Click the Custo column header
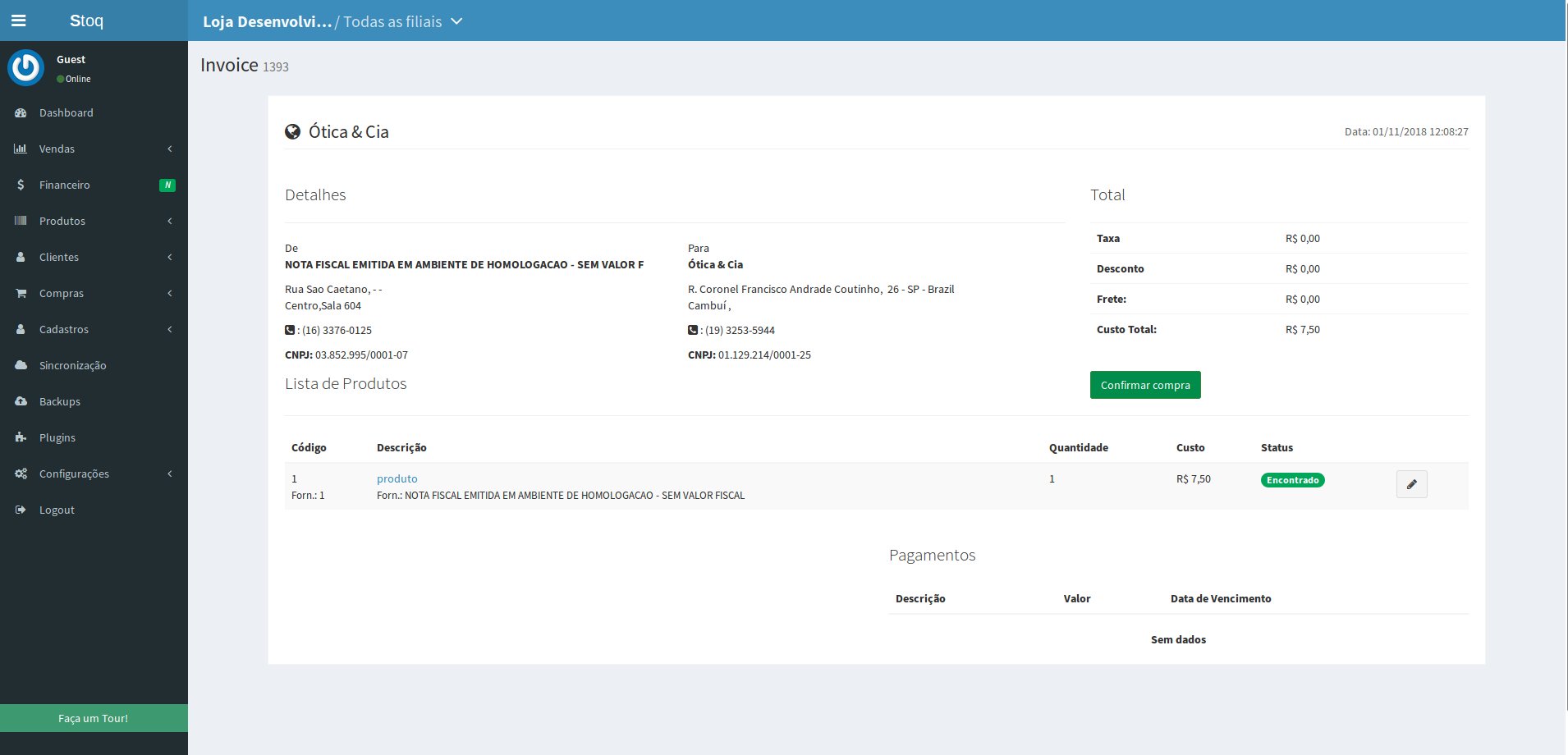Viewport: 1568px width, 755px height. tap(1190, 447)
